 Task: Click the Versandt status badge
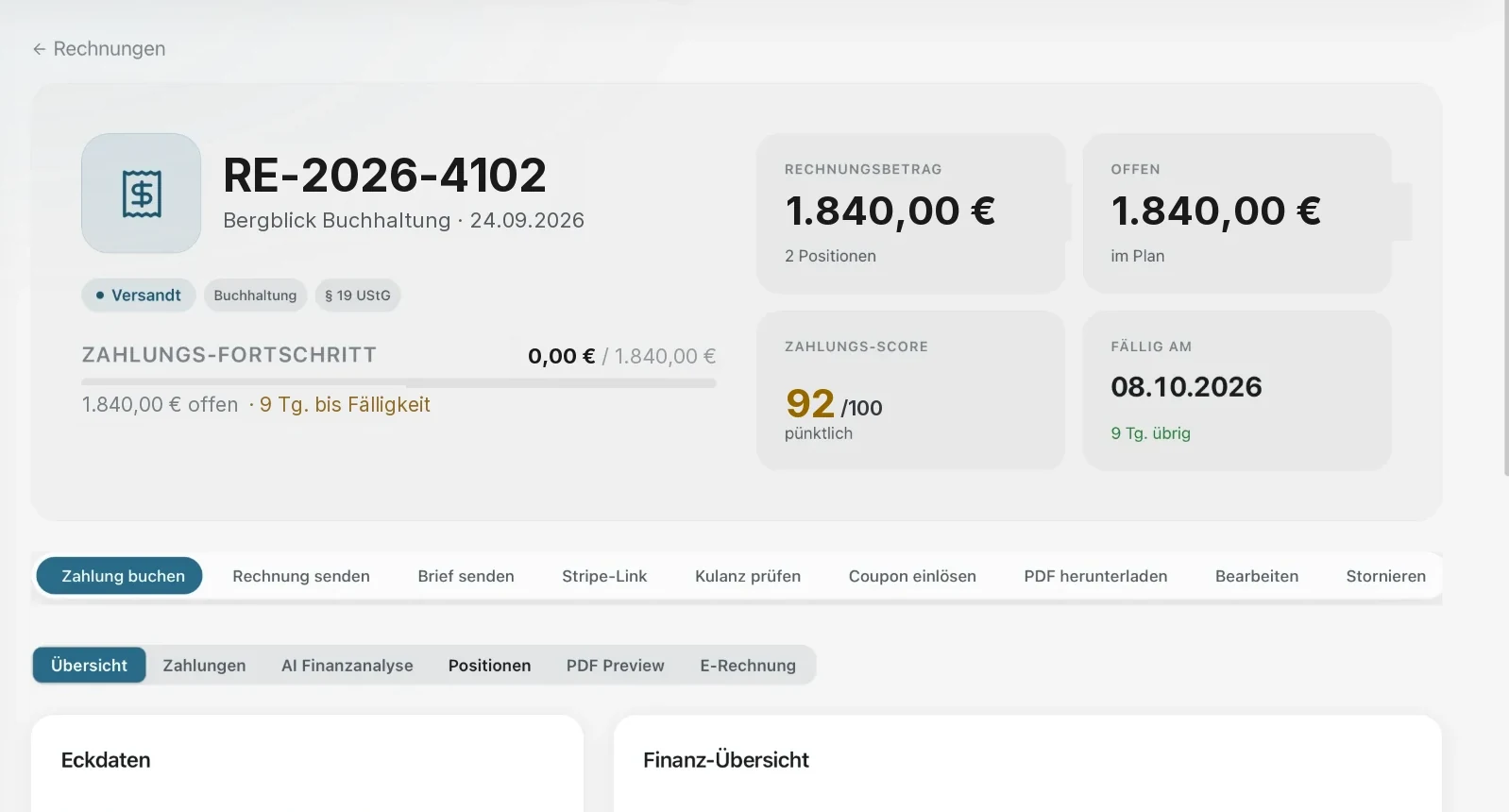coord(139,296)
